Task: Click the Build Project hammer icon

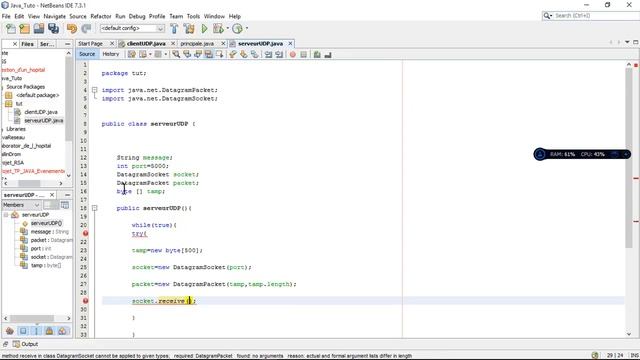Action: coord(174,29)
